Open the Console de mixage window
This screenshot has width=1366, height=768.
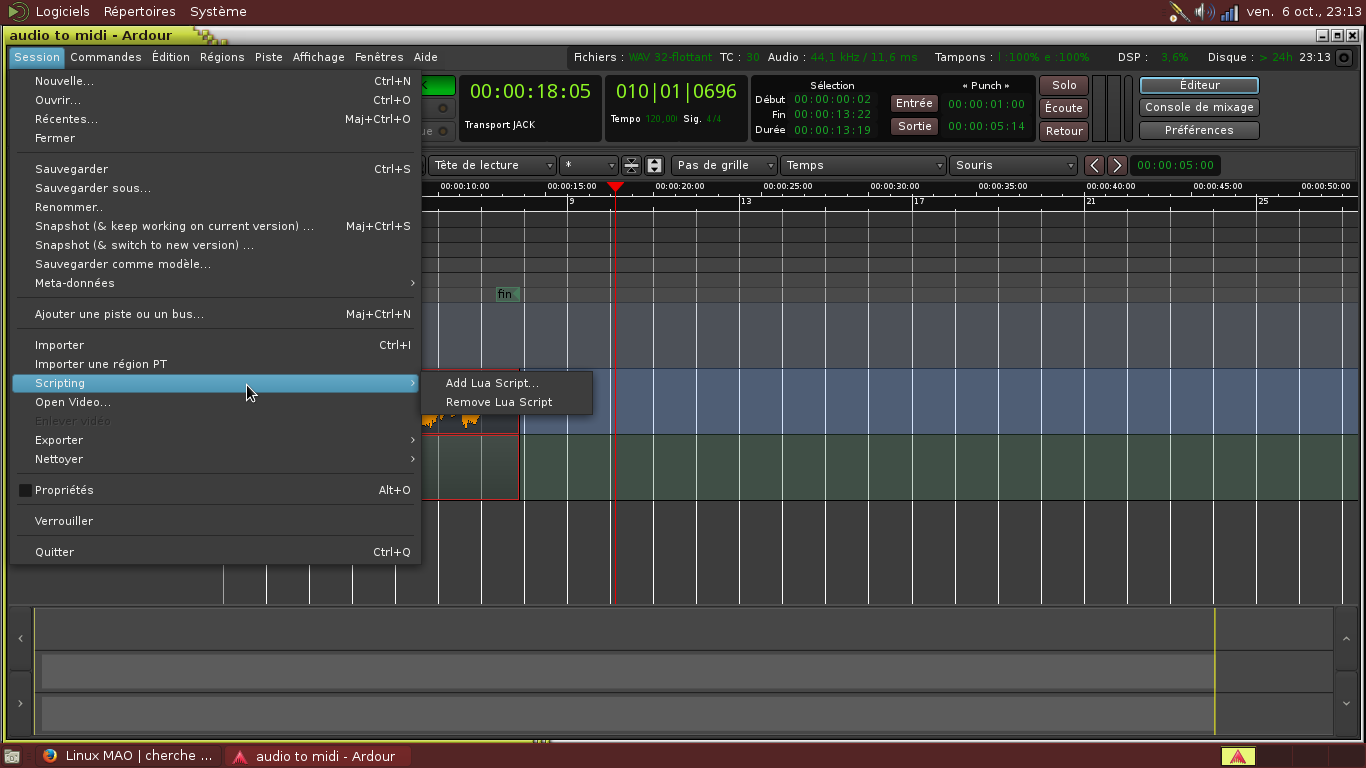[1199, 108]
